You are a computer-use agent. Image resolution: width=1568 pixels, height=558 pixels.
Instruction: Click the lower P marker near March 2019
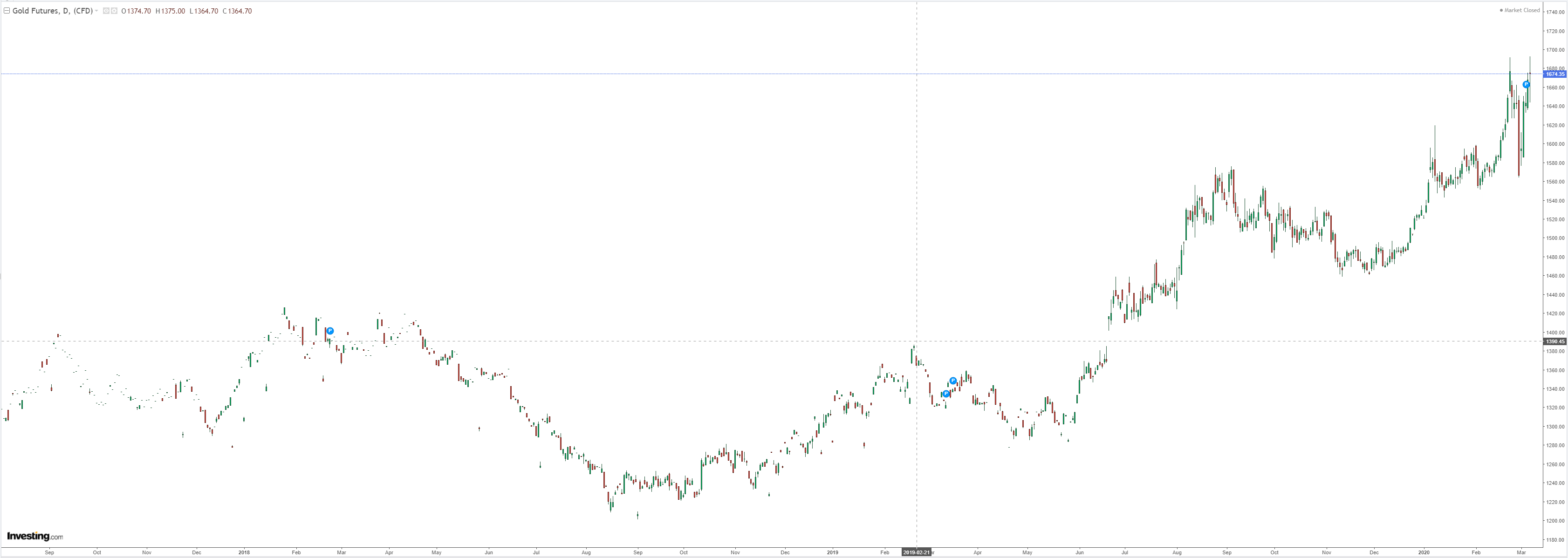pos(946,394)
